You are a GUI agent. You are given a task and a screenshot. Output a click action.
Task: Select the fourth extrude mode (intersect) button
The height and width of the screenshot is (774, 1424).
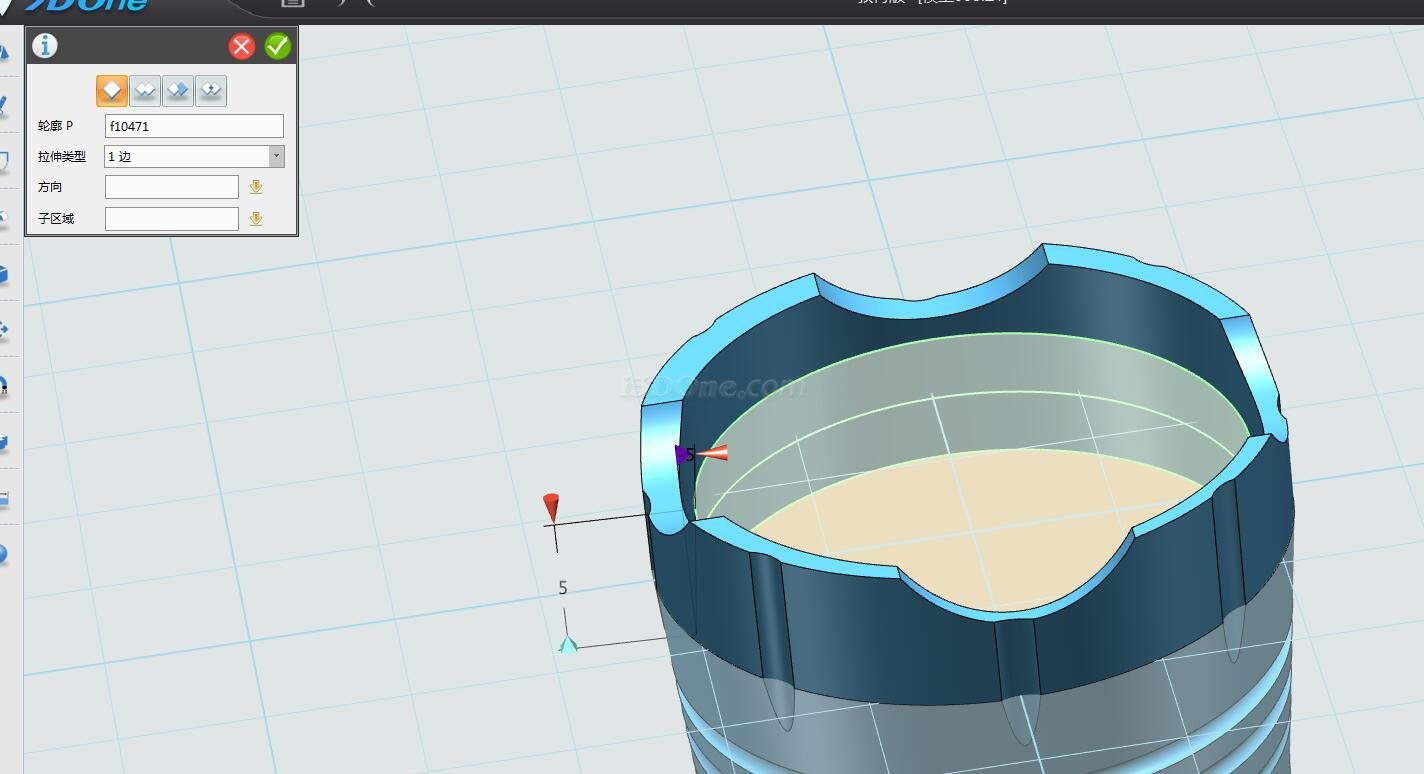(x=211, y=90)
